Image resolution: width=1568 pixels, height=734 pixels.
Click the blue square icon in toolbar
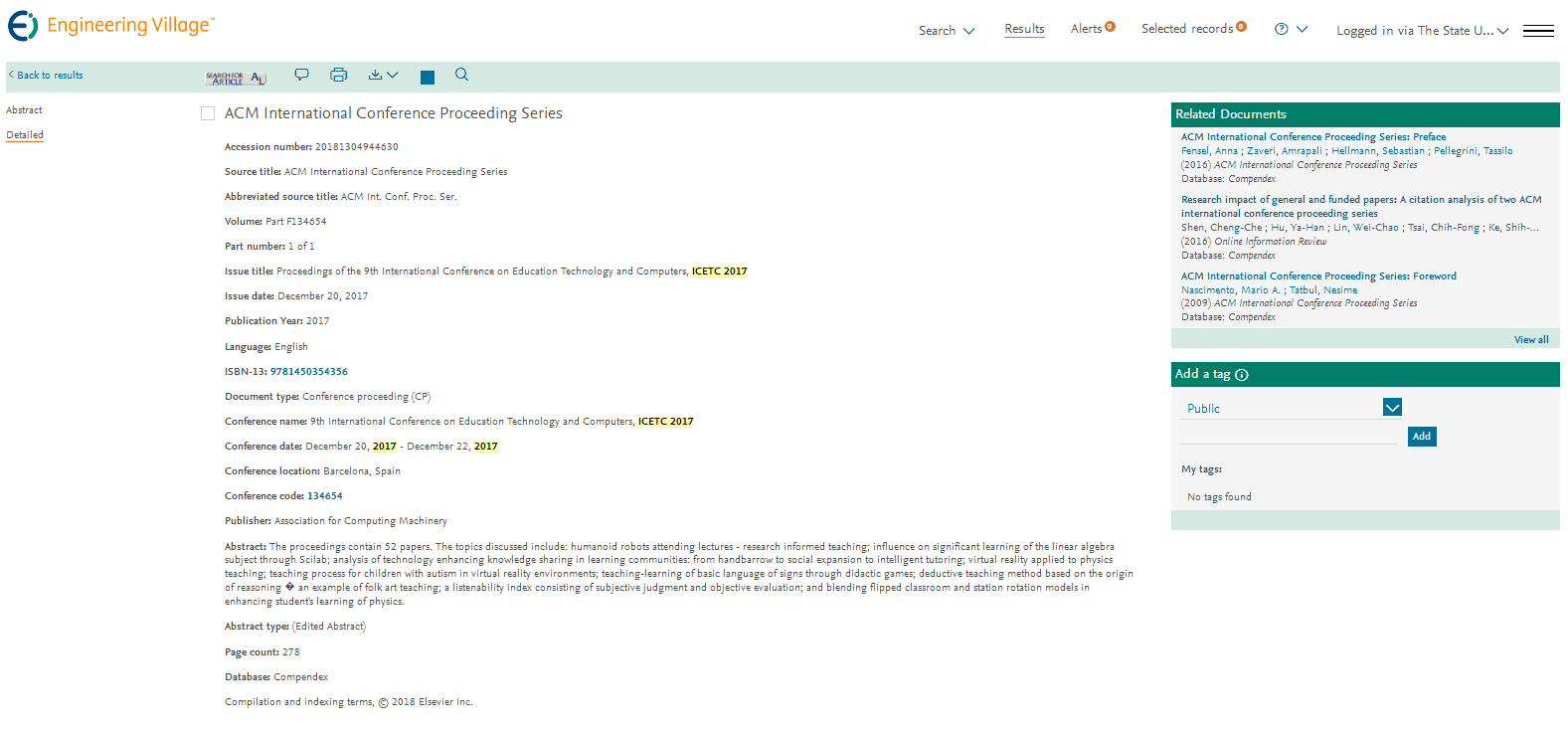pos(428,78)
